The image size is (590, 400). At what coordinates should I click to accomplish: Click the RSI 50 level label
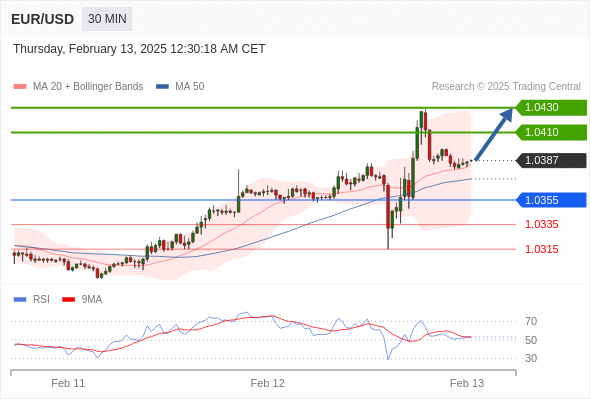tap(531, 340)
